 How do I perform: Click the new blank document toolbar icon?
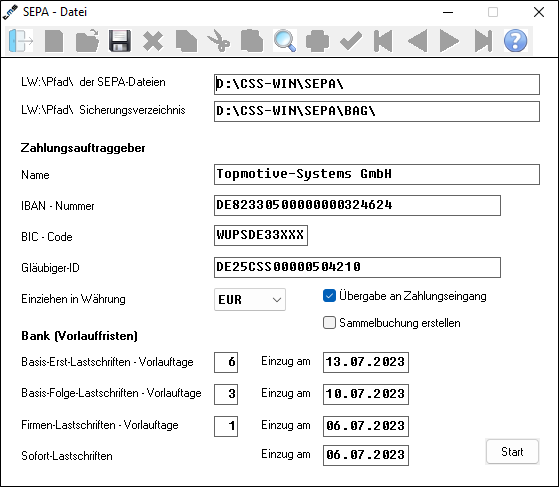point(54,41)
